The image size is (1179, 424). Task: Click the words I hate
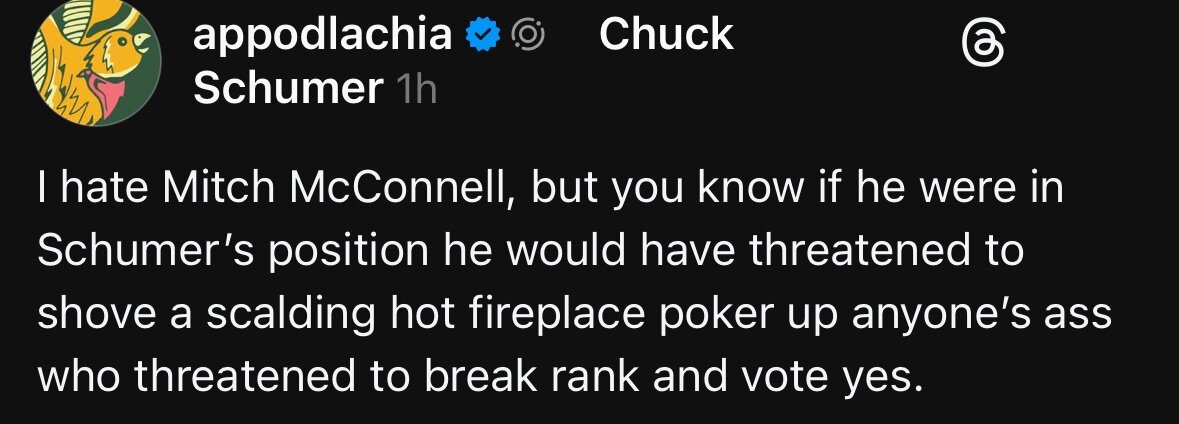click(93, 191)
